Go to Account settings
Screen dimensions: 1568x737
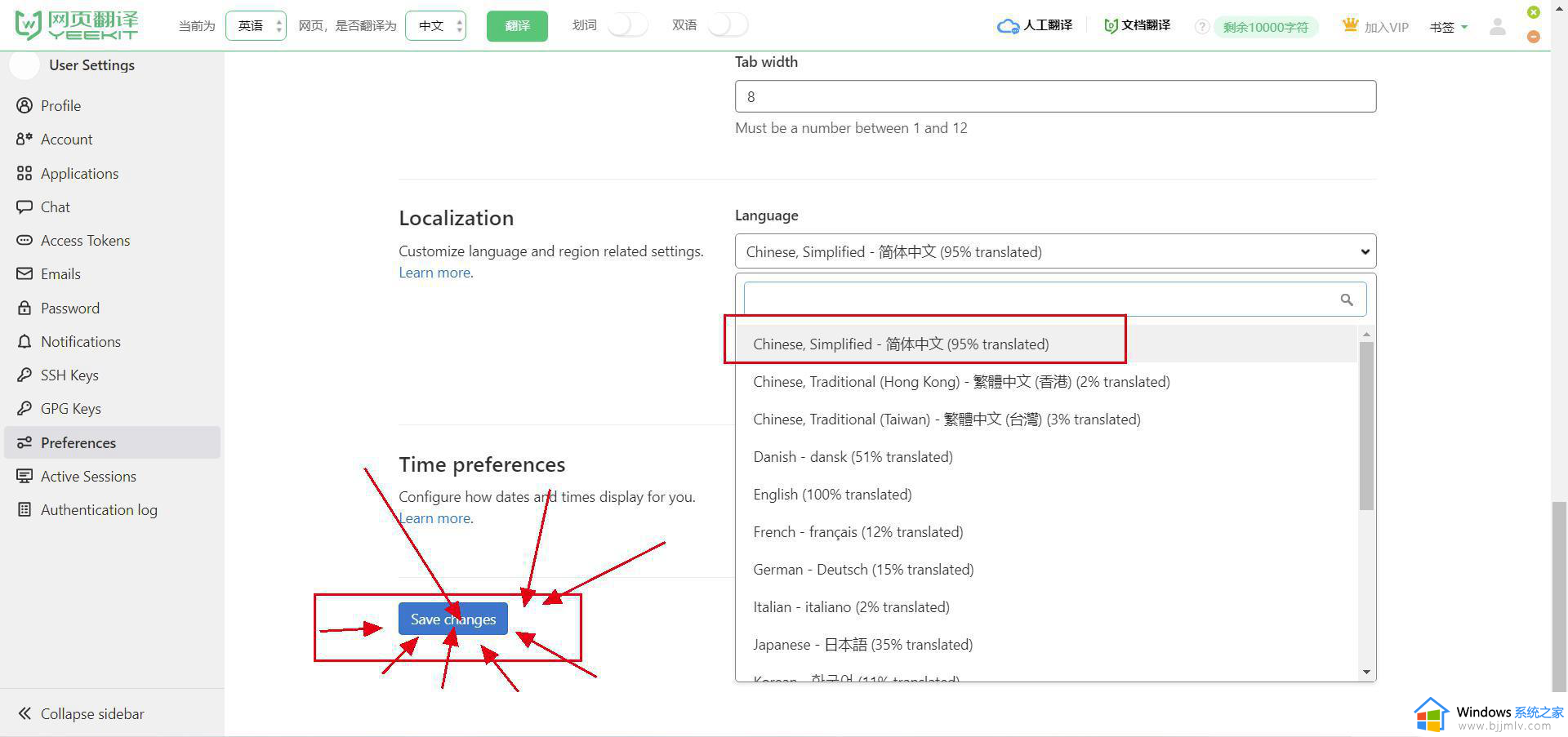112,139
